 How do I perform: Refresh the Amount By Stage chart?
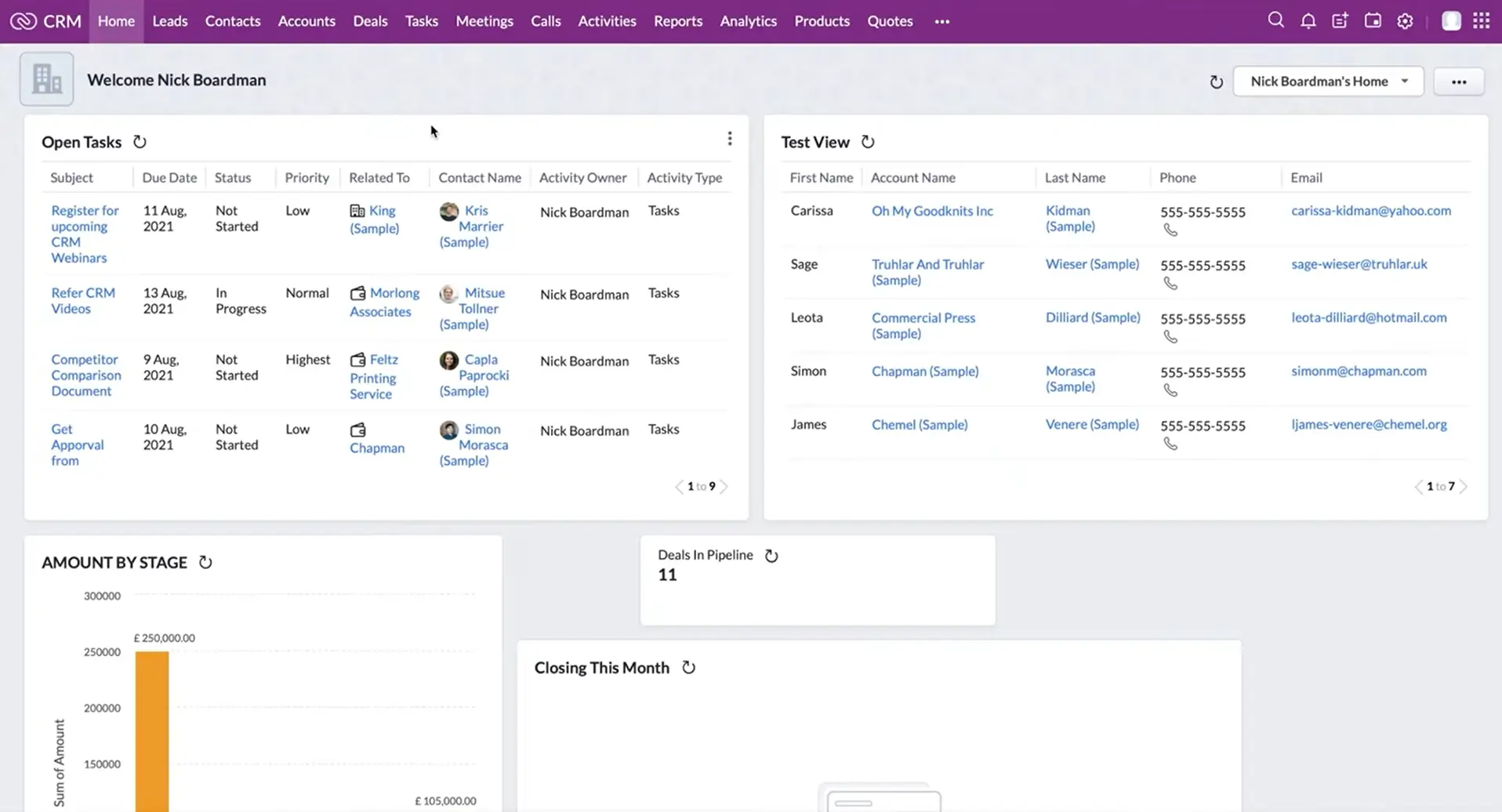(x=205, y=563)
